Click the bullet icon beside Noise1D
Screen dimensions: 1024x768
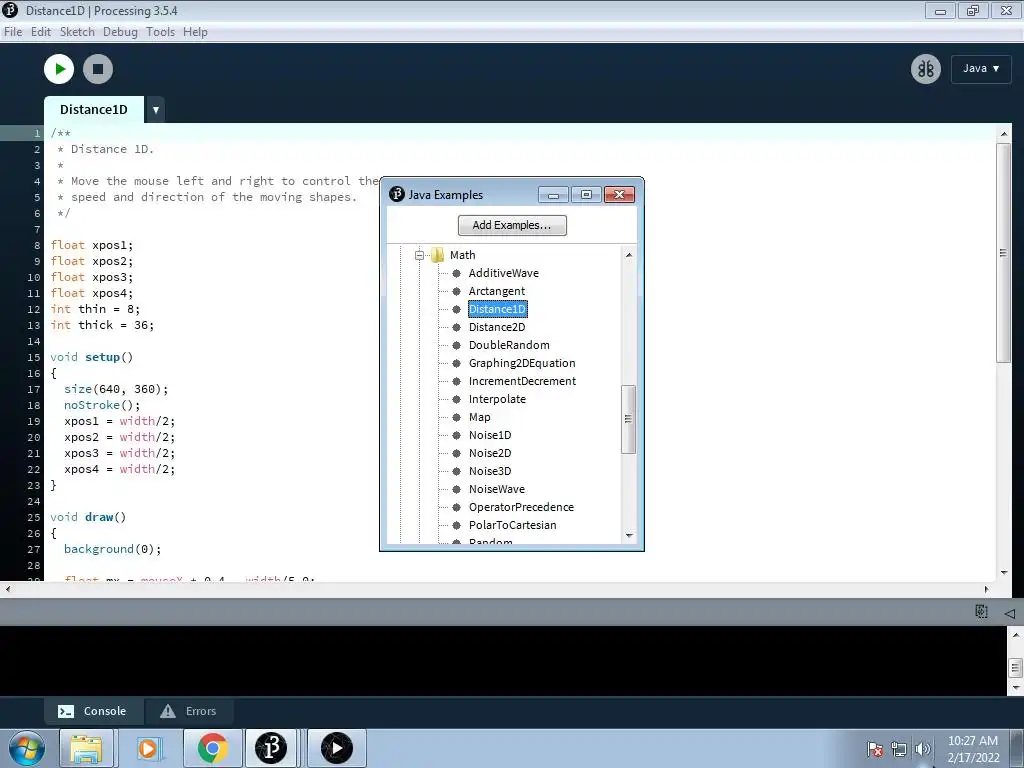[456, 435]
